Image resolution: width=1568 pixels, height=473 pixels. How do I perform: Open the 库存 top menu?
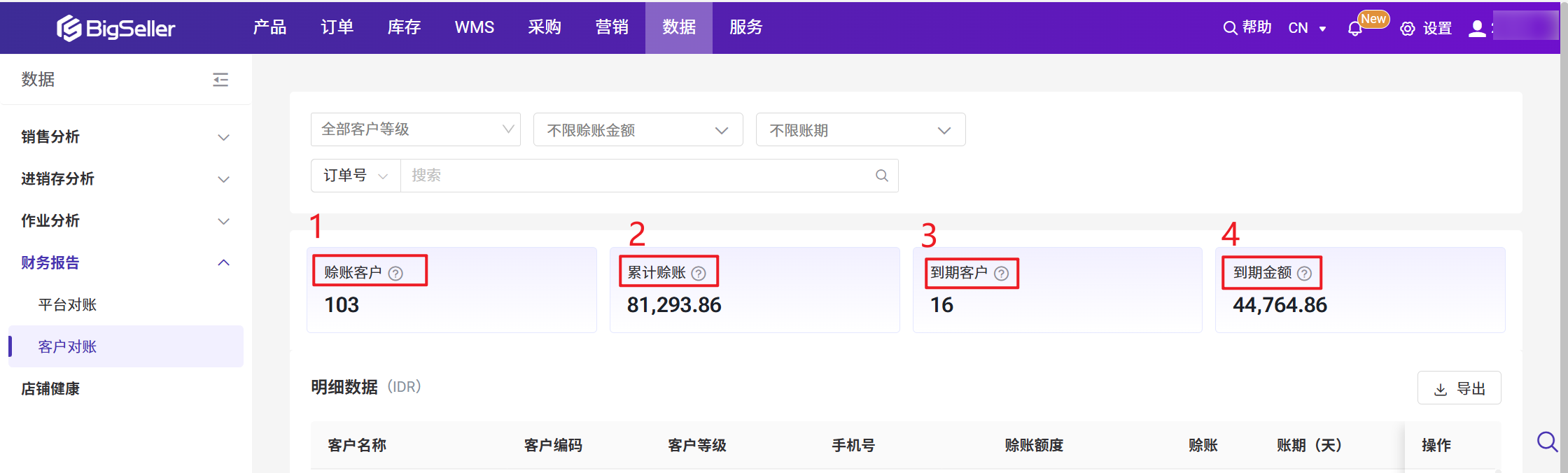(x=405, y=27)
